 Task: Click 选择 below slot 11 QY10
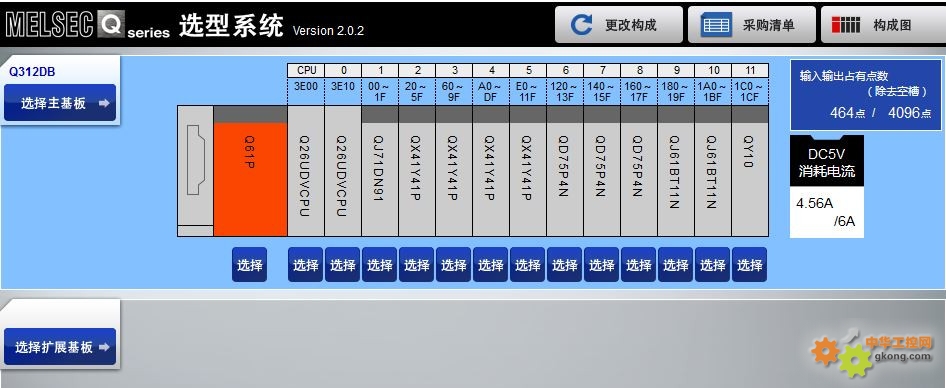pyautogui.click(x=750, y=264)
